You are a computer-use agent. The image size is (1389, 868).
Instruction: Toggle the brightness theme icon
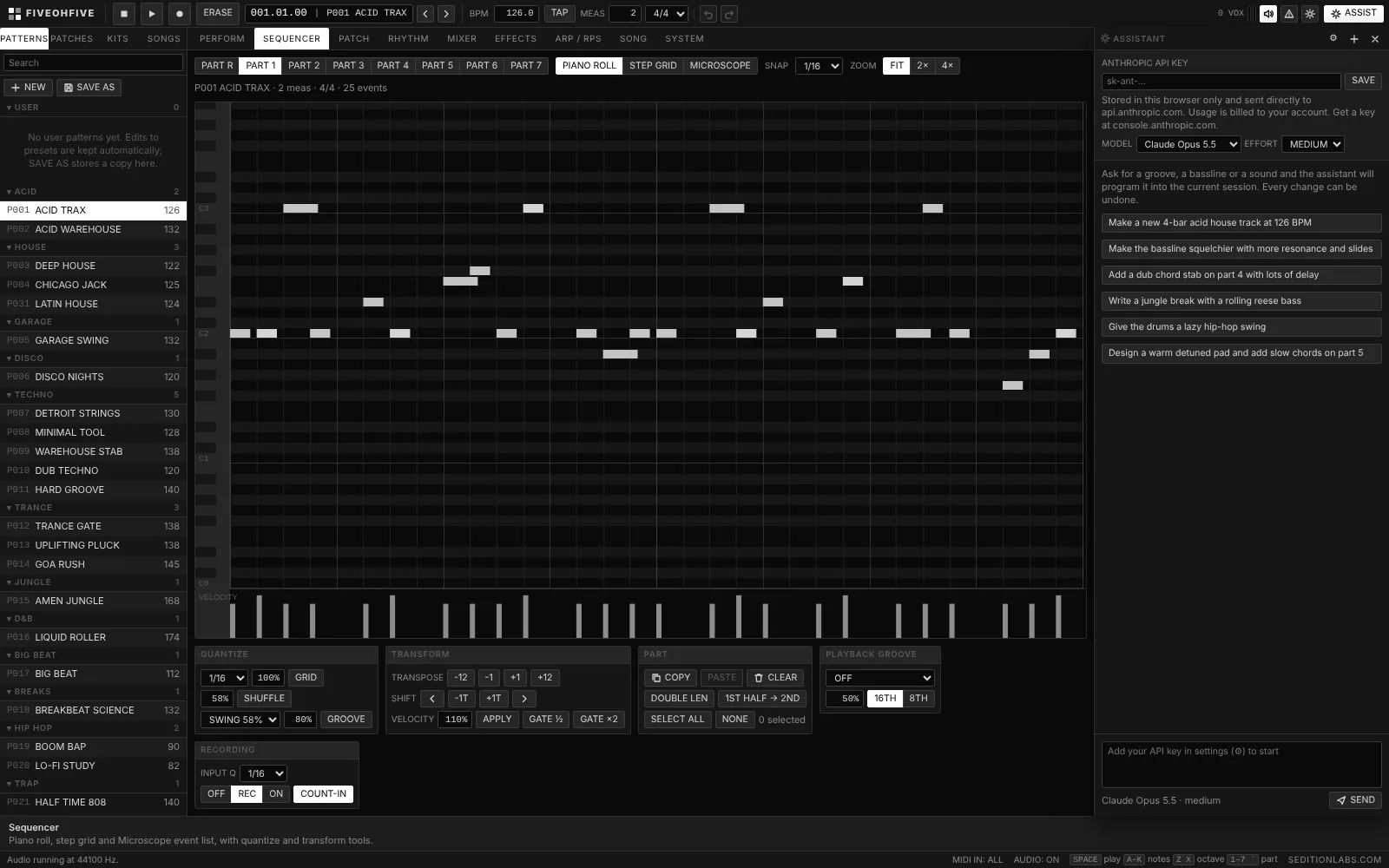(1310, 13)
